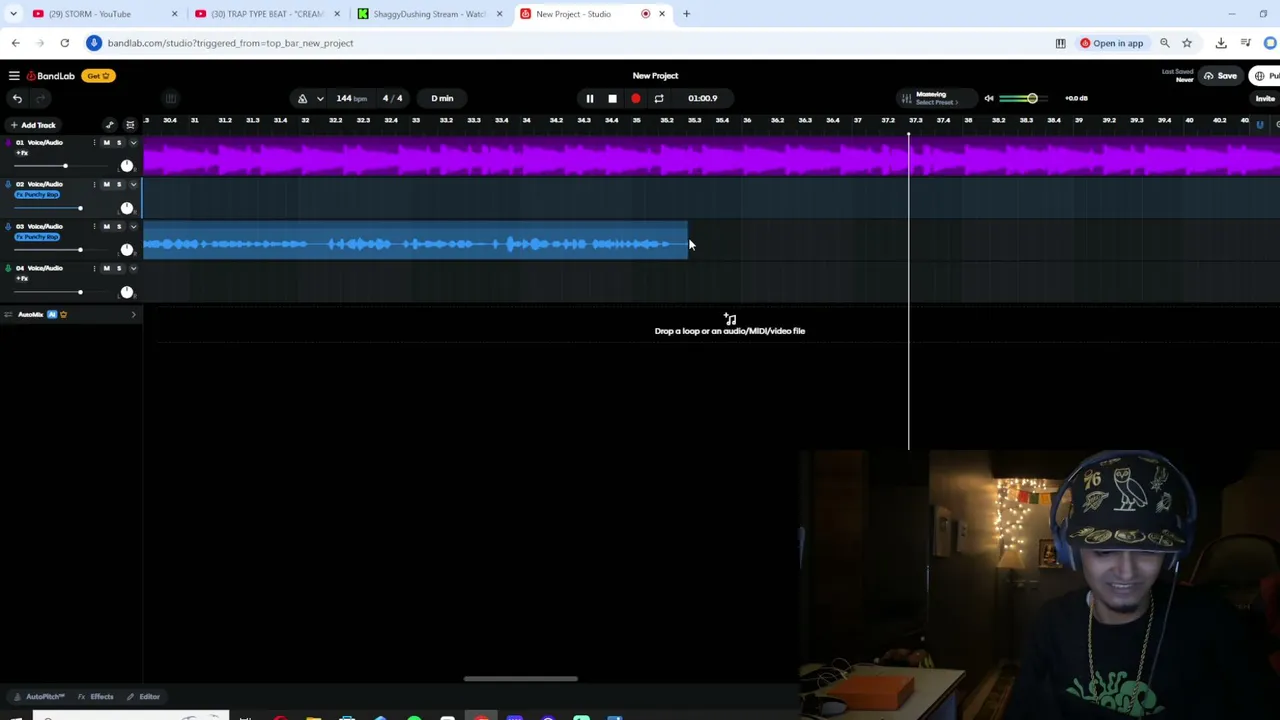The height and width of the screenshot is (720, 1280).
Task: Mute track 04 Voice/Audio
Action: [107, 269]
